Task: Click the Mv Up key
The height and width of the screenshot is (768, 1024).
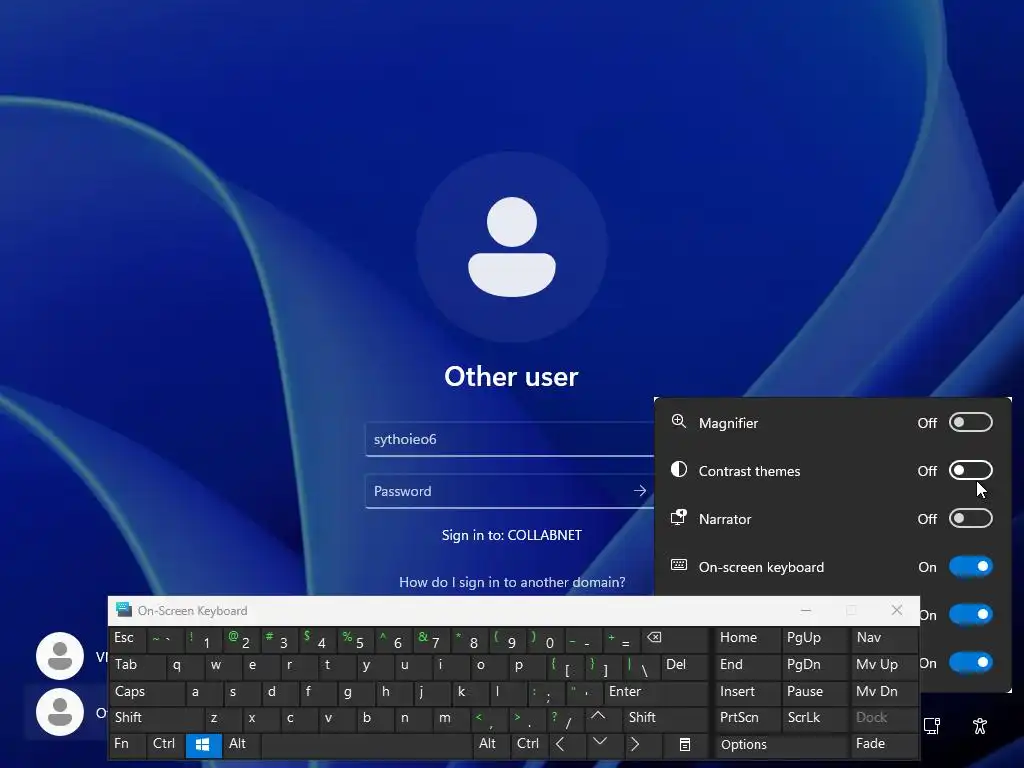Action: coord(884,666)
